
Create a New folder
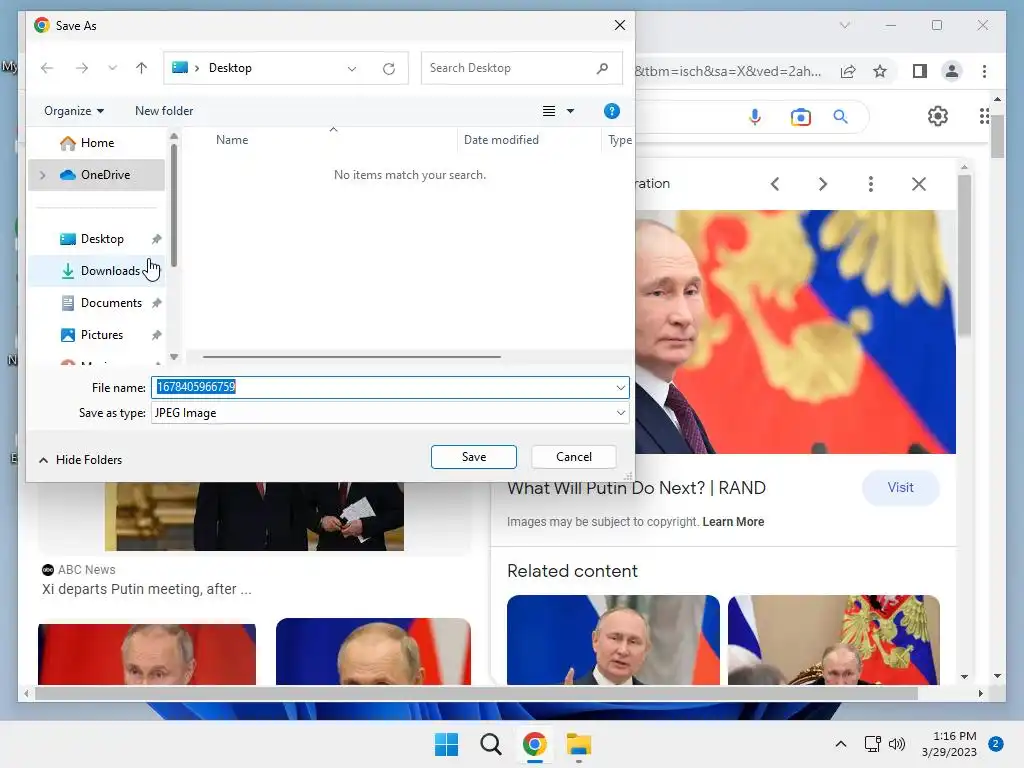[164, 111]
